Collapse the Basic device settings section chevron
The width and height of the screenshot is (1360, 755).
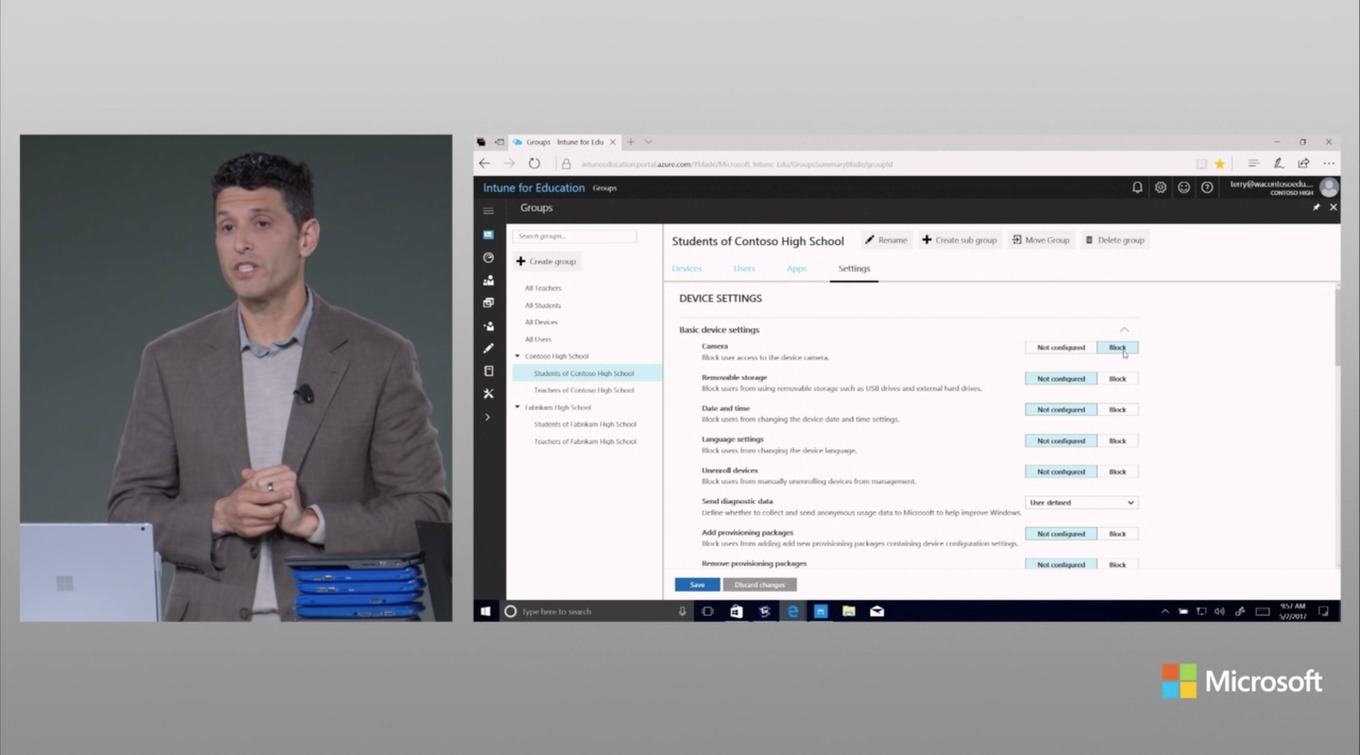1124,330
